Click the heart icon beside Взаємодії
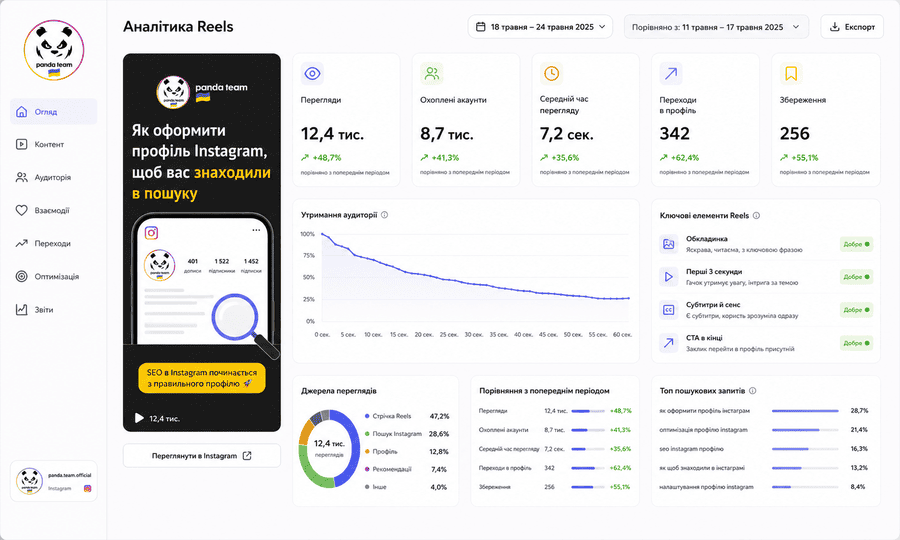 point(21,211)
